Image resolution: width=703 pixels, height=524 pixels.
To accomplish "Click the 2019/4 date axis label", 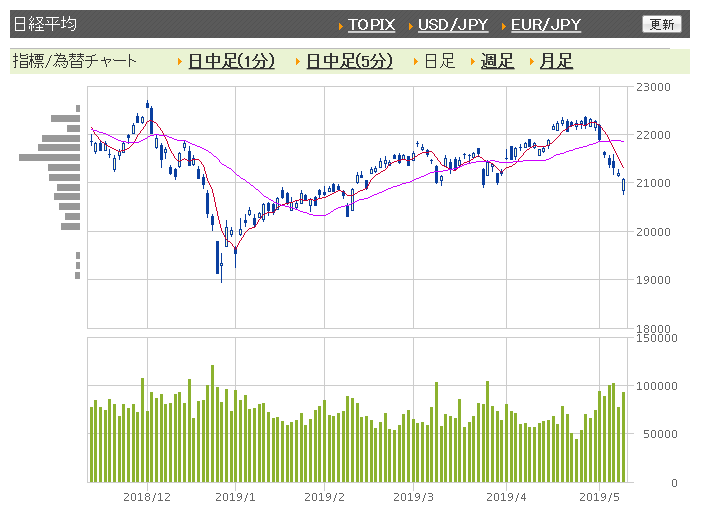I will 506,497.
